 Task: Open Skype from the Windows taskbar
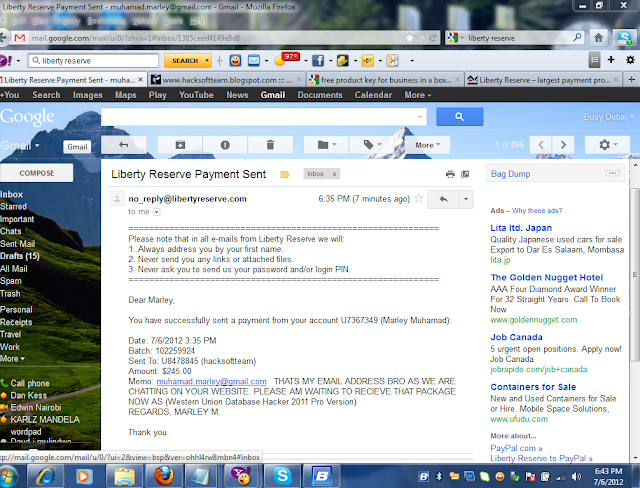[x=282, y=476]
